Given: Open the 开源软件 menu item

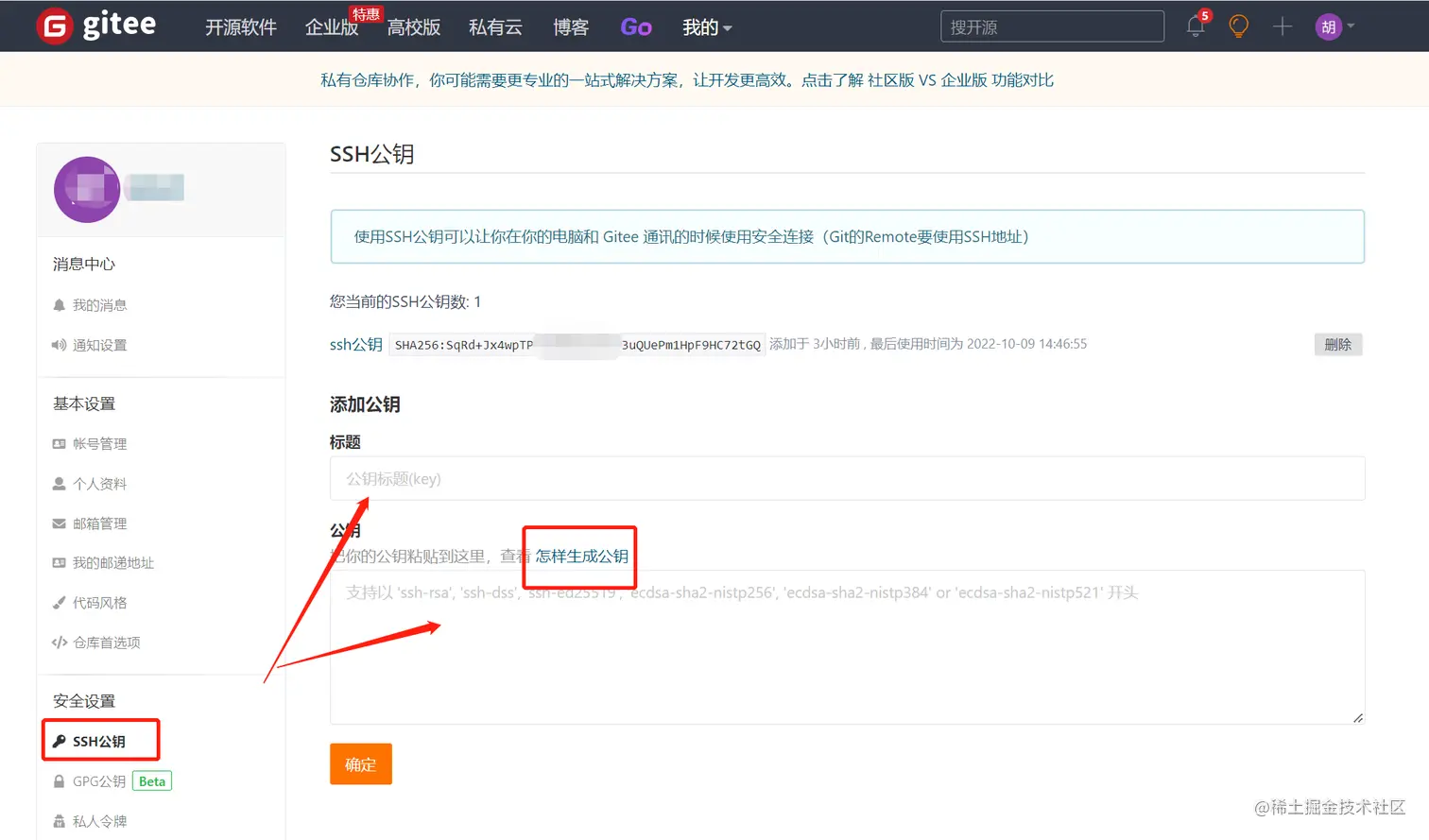Looking at the screenshot, I should (x=241, y=27).
